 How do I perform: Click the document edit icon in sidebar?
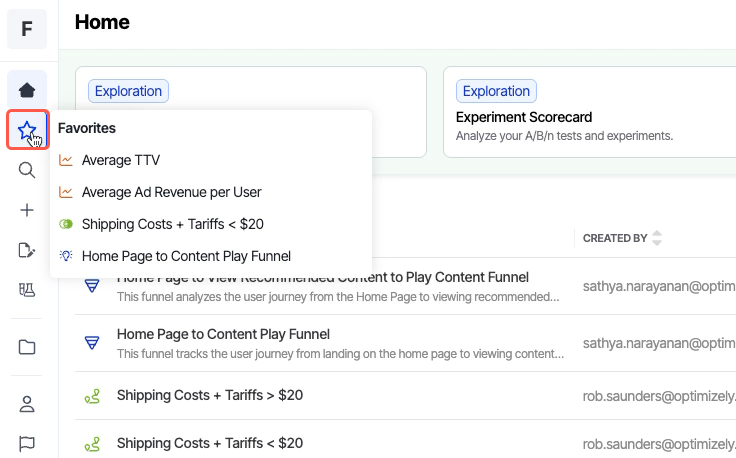click(27, 250)
